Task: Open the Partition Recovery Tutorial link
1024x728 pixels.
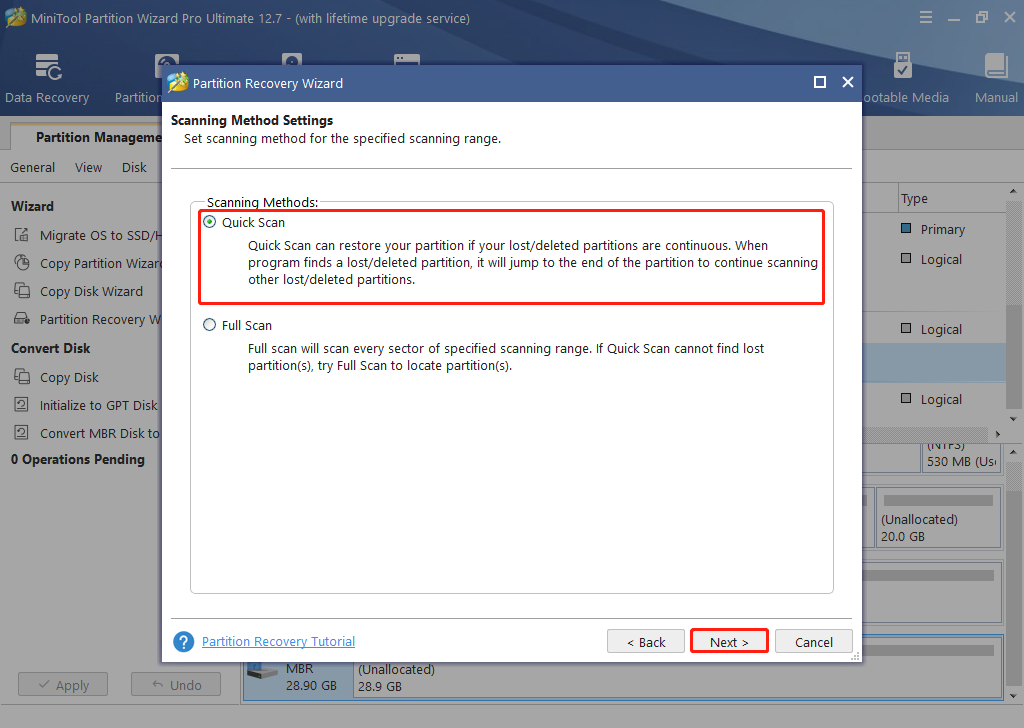Action: pyautogui.click(x=278, y=641)
